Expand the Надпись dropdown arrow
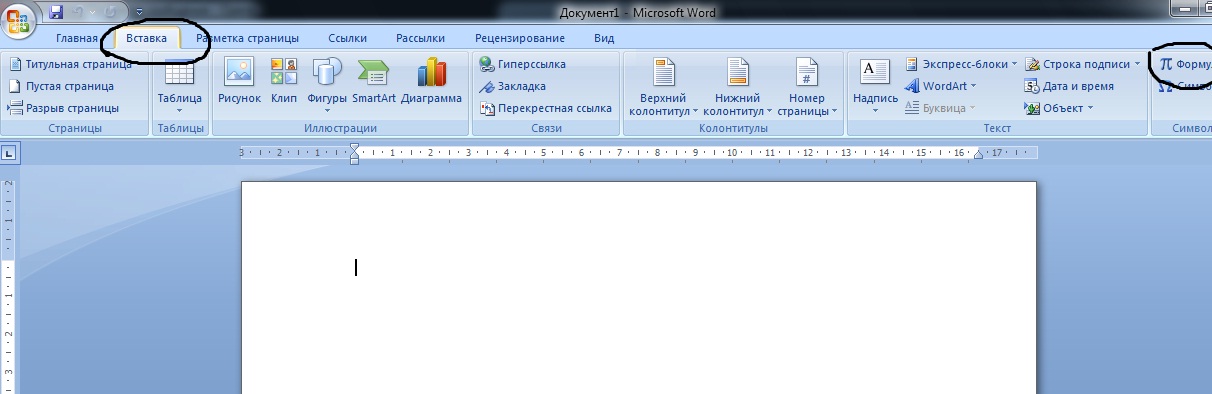The width and height of the screenshot is (1212, 394). click(875, 110)
